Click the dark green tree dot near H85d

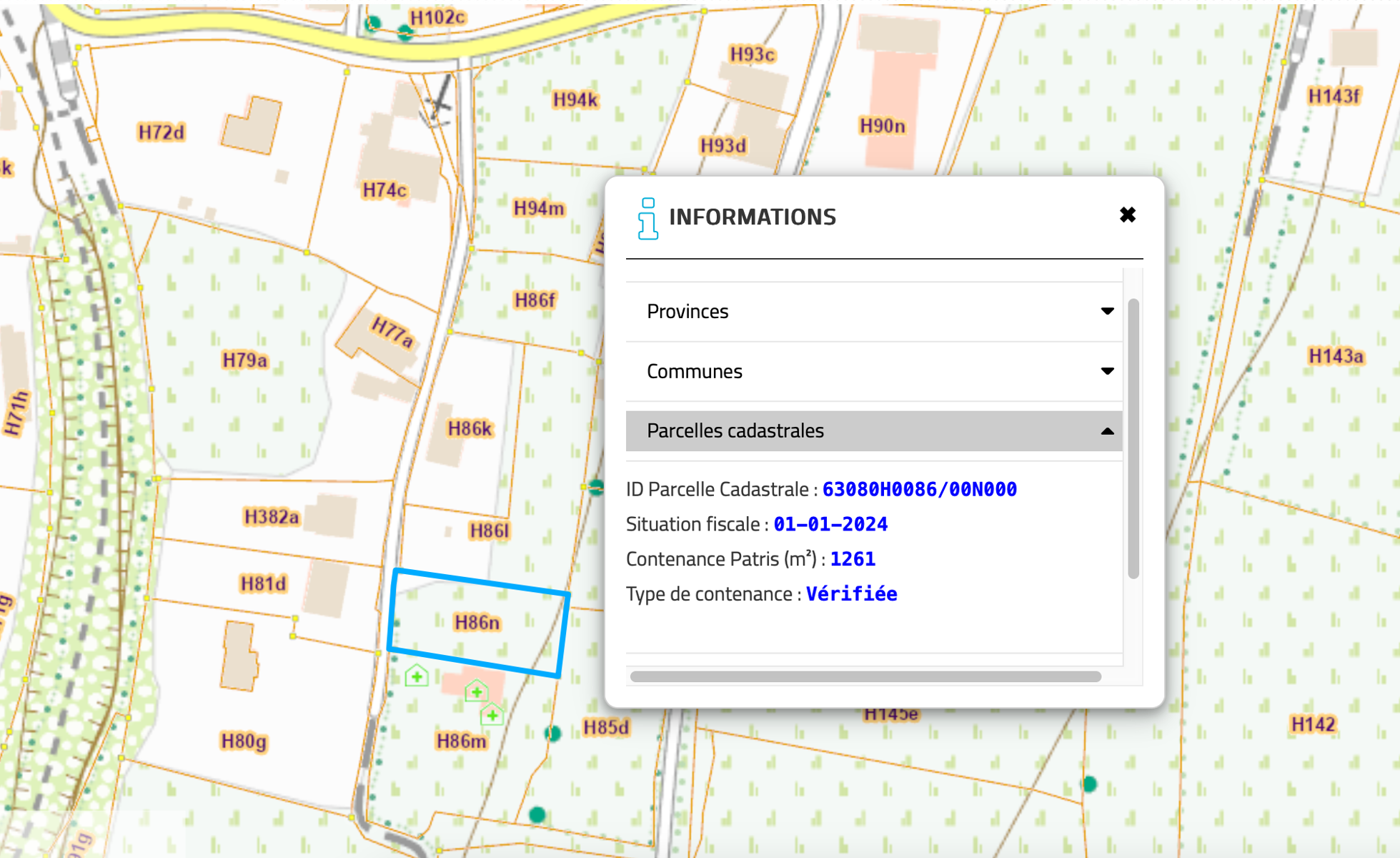[x=552, y=733]
